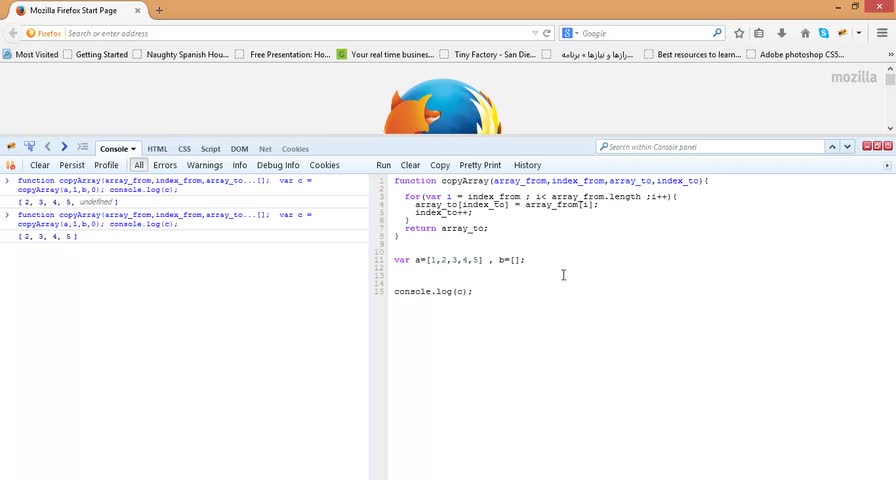Go to the Firefox home page icon
The width and height of the screenshot is (896, 480).
804,33
